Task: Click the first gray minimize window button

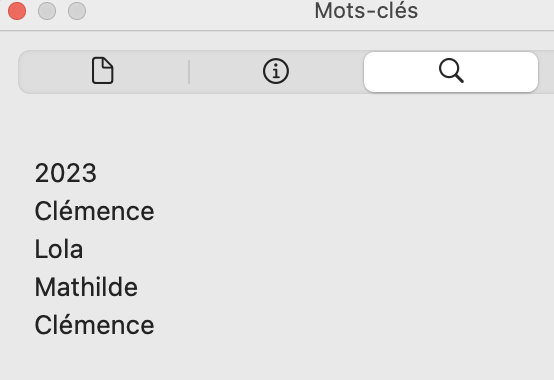Action: (x=47, y=11)
